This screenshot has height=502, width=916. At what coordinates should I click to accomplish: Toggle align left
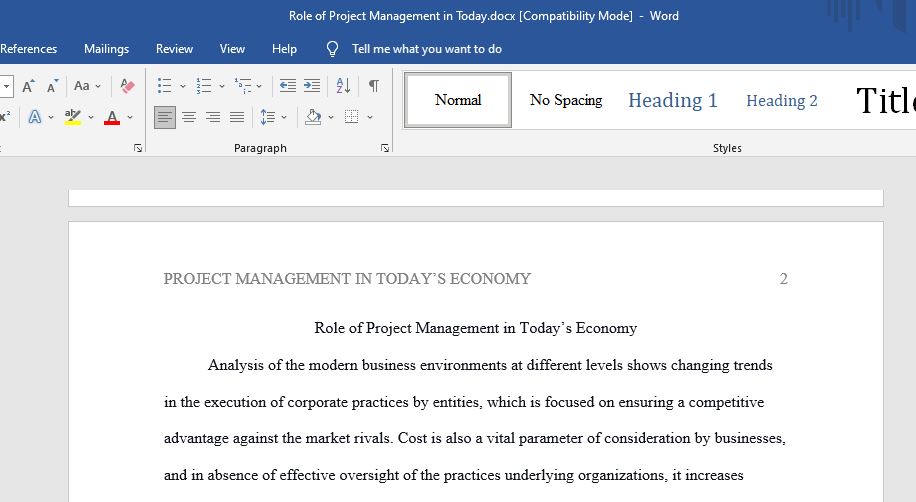(x=165, y=117)
